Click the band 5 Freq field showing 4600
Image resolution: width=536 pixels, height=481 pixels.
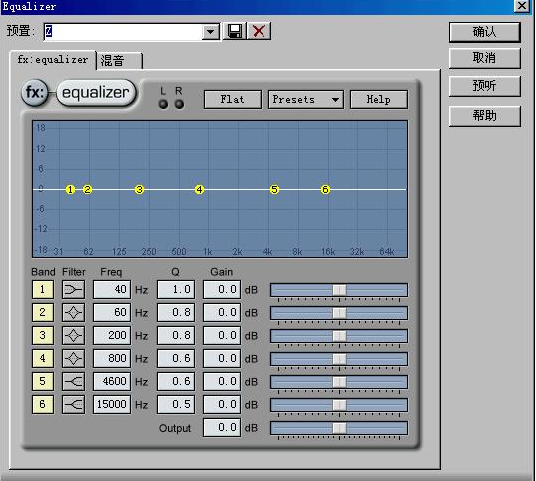(x=112, y=381)
